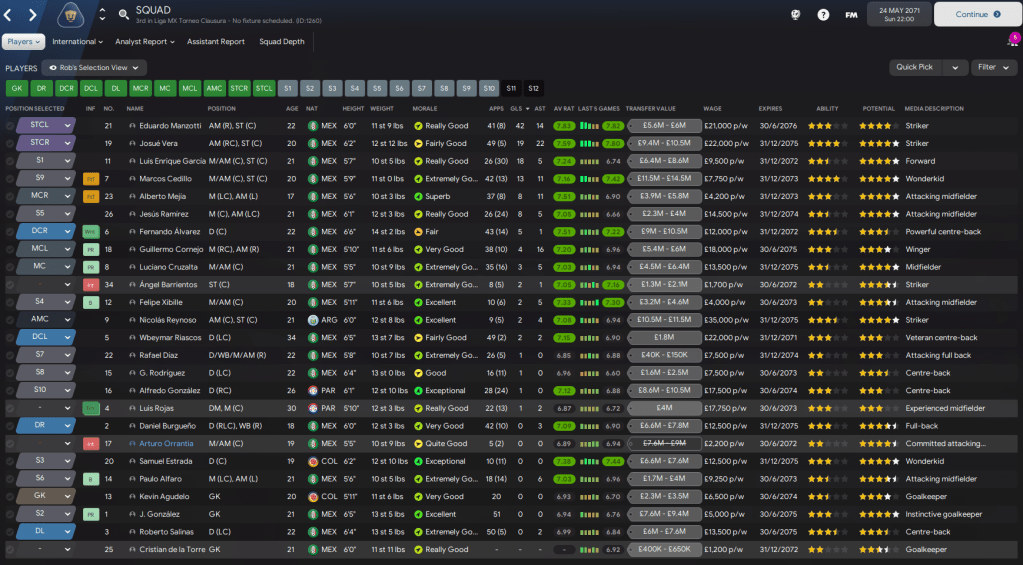The height and width of the screenshot is (565, 1023).
Task: Toggle selection circle for Eduardo Manzotti
Action: 10,126
